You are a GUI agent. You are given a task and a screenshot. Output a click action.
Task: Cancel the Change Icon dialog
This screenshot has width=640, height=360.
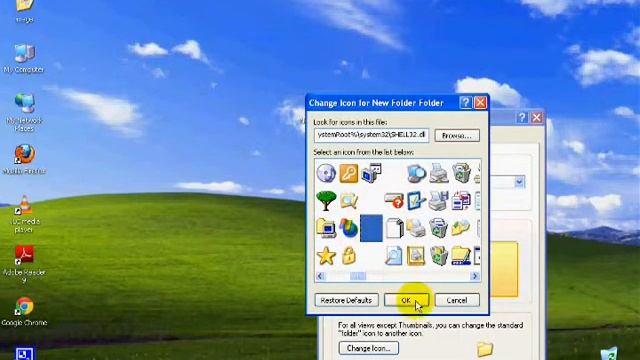point(457,300)
